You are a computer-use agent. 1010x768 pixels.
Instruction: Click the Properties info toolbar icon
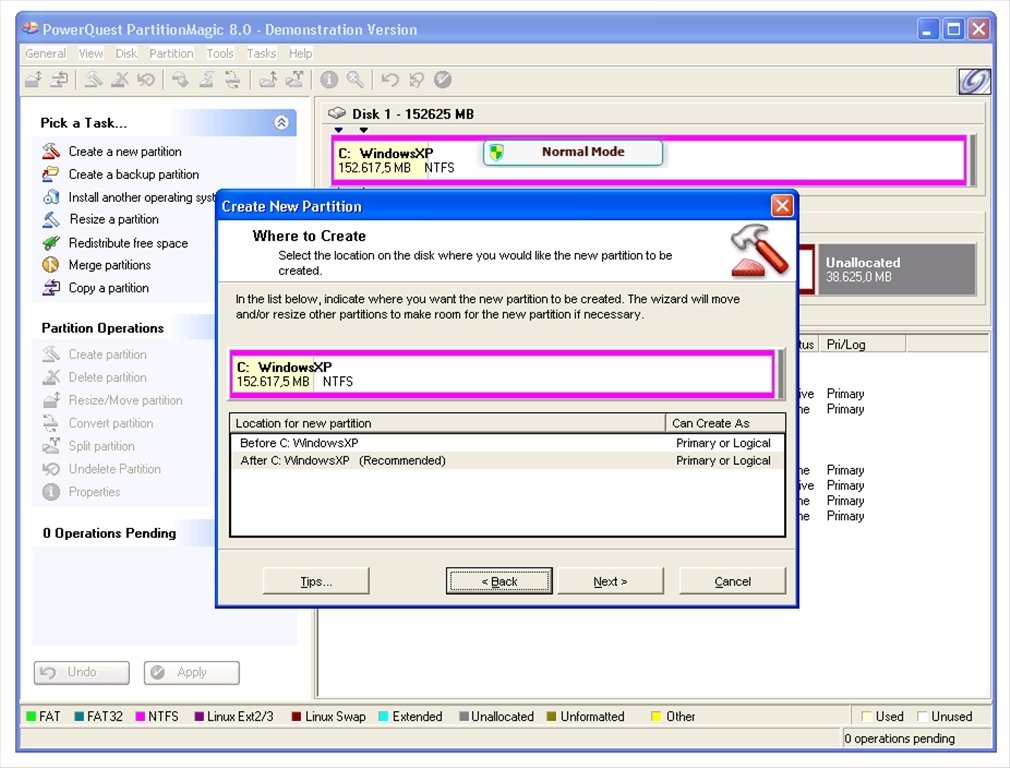pyautogui.click(x=329, y=80)
